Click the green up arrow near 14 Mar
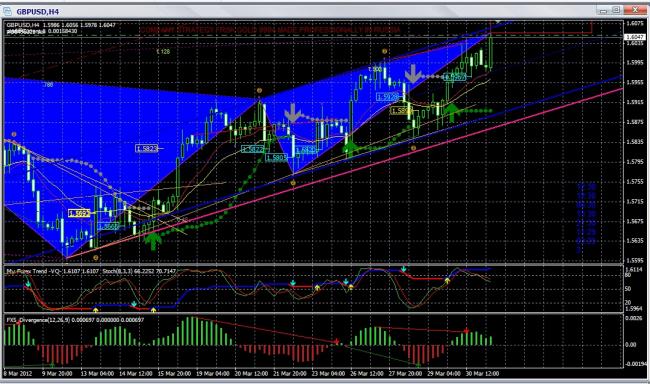Image resolution: width=650 pixels, height=384 pixels. pyautogui.click(x=153, y=241)
